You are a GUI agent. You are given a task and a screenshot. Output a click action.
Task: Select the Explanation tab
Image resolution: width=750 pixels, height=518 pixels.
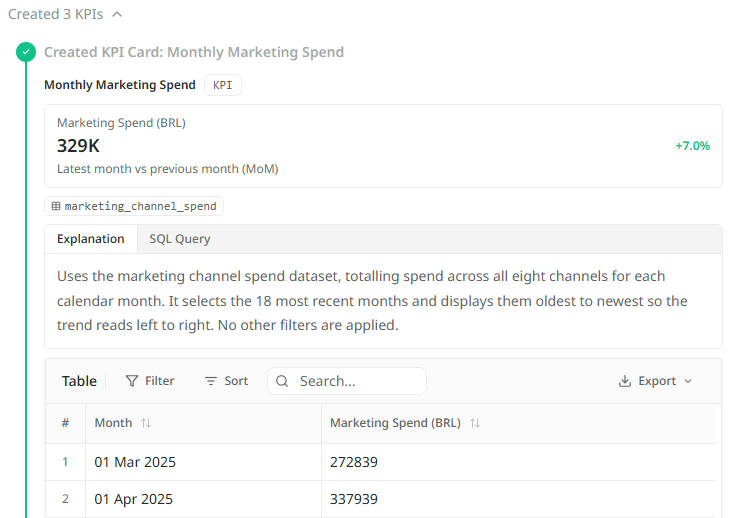point(91,239)
